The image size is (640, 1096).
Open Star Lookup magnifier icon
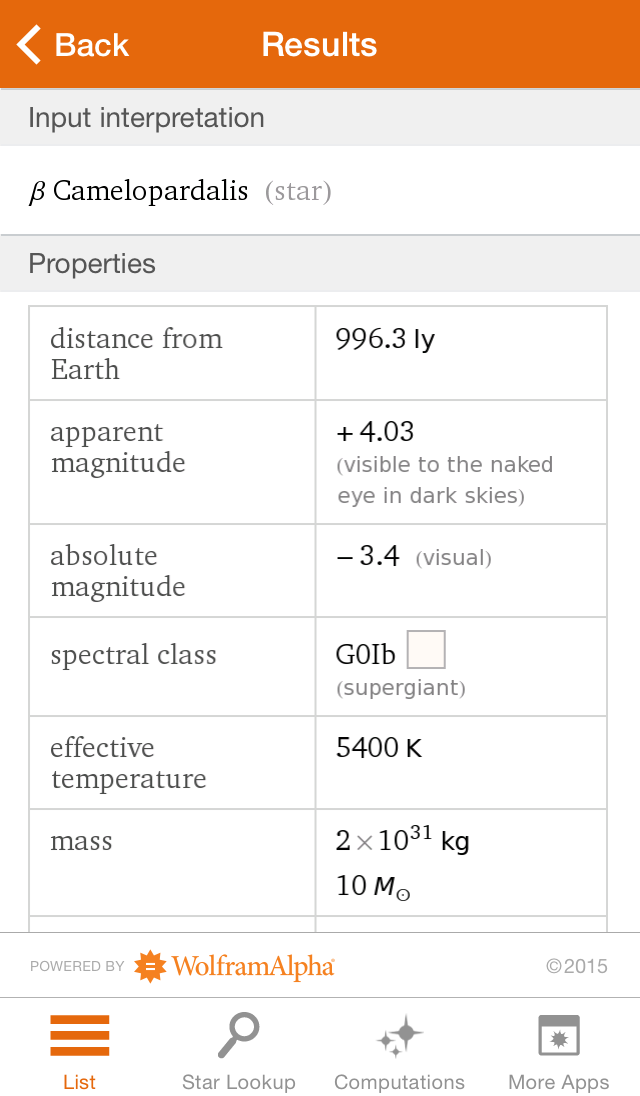pyautogui.click(x=238, y=1036)
